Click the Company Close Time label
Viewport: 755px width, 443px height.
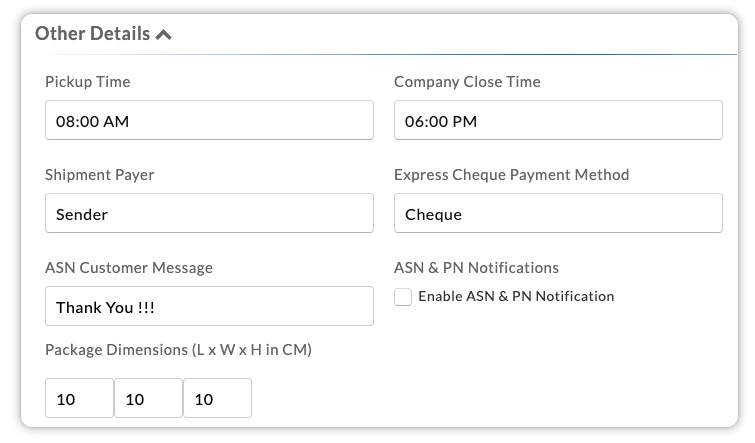(x=467, y=82)
